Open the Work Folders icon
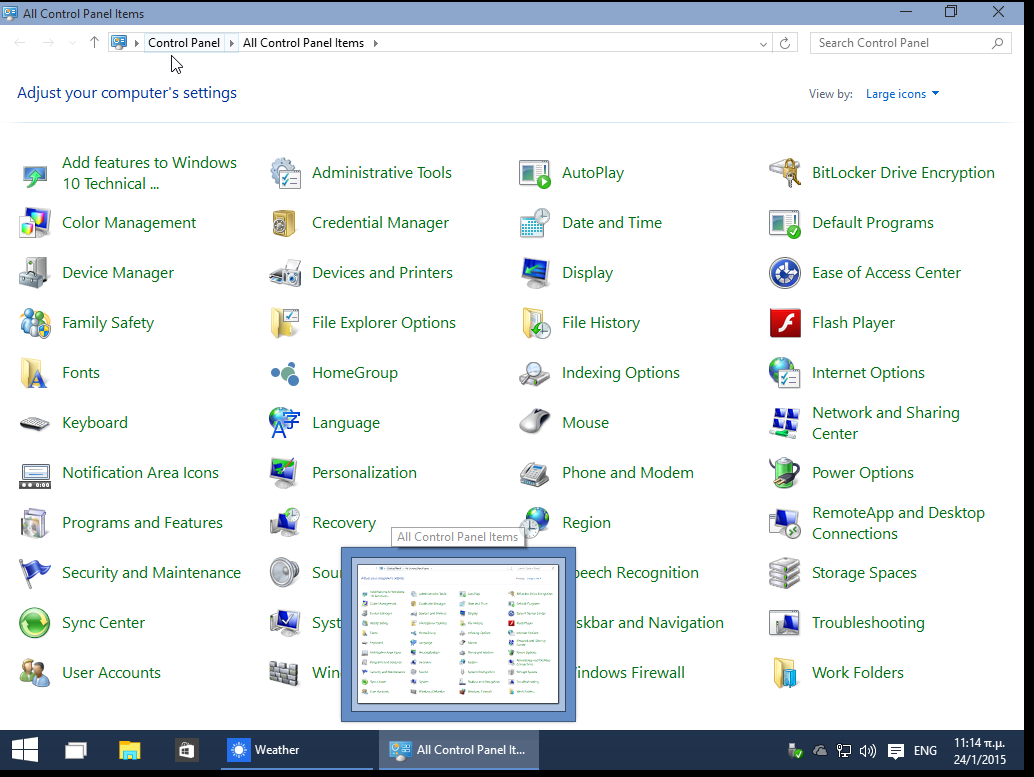The image size is (1034, 777). tap(785, 673)
